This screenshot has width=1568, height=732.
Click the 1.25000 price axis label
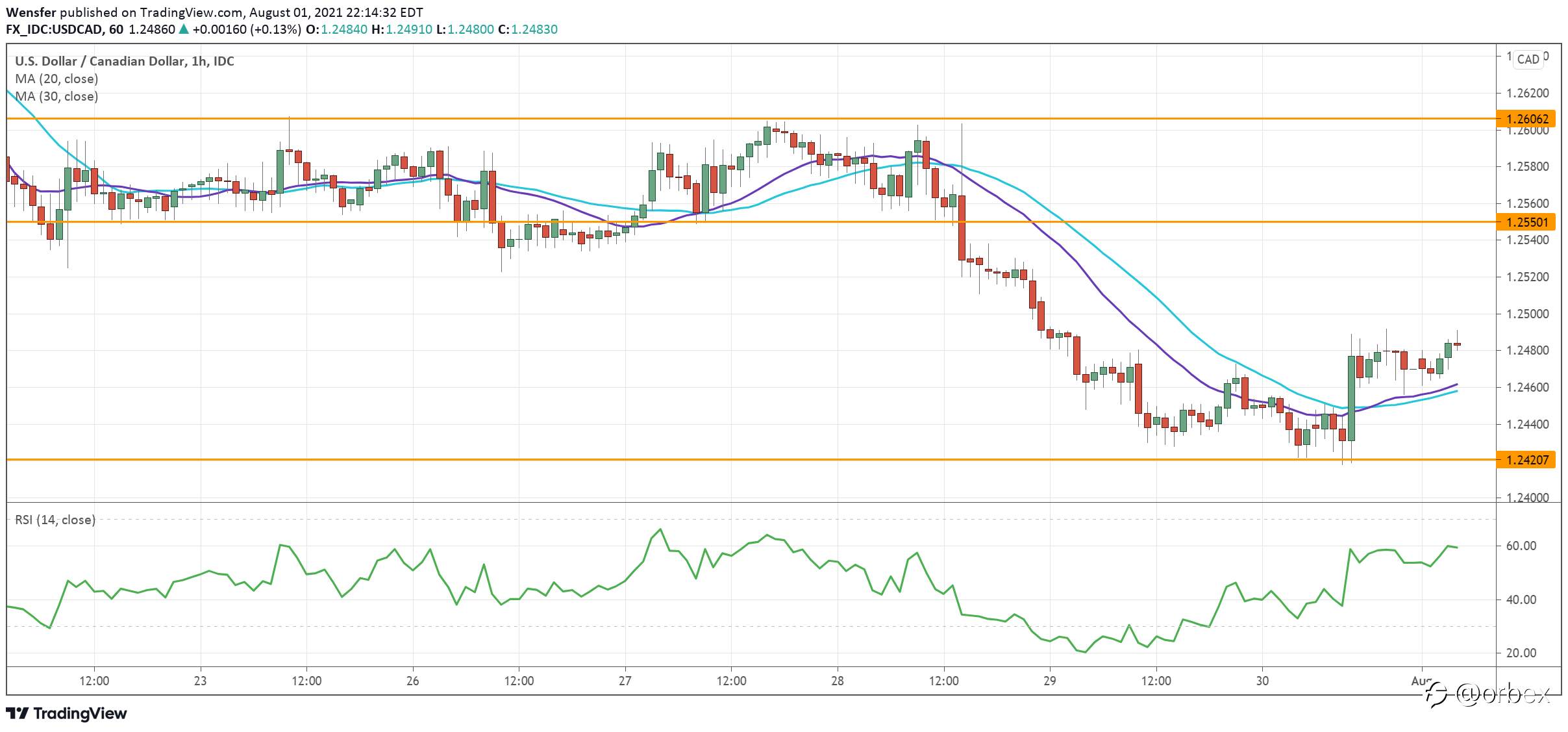[1527, 314]
